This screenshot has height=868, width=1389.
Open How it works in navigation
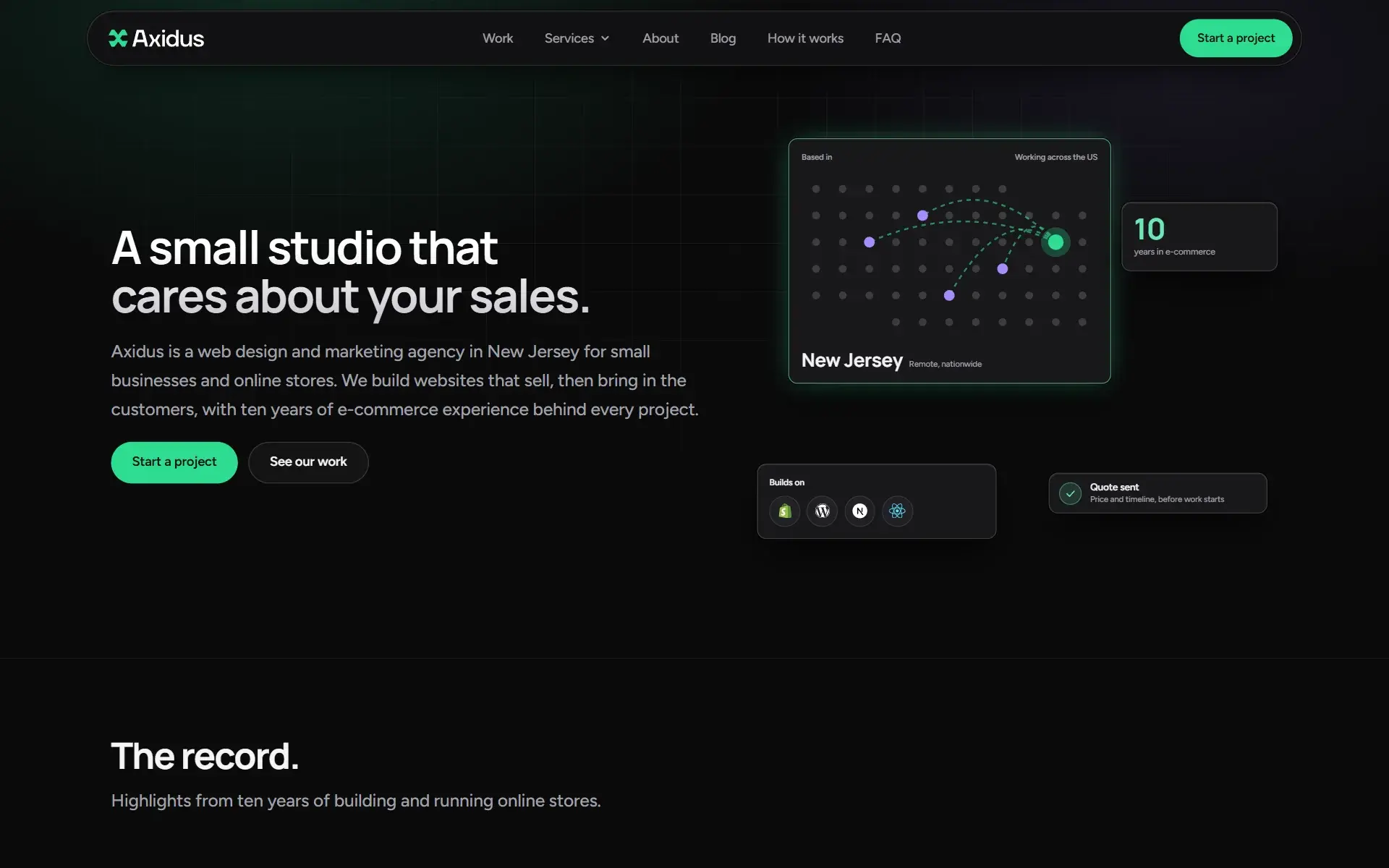[805, 38]
